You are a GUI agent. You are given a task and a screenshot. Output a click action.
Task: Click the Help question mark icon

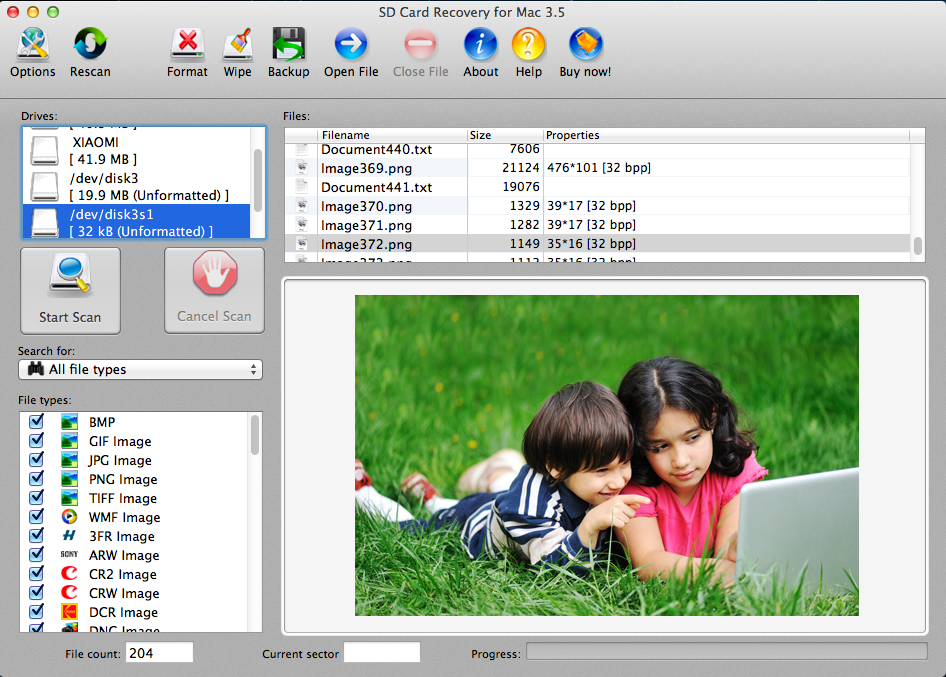point(528,45)
